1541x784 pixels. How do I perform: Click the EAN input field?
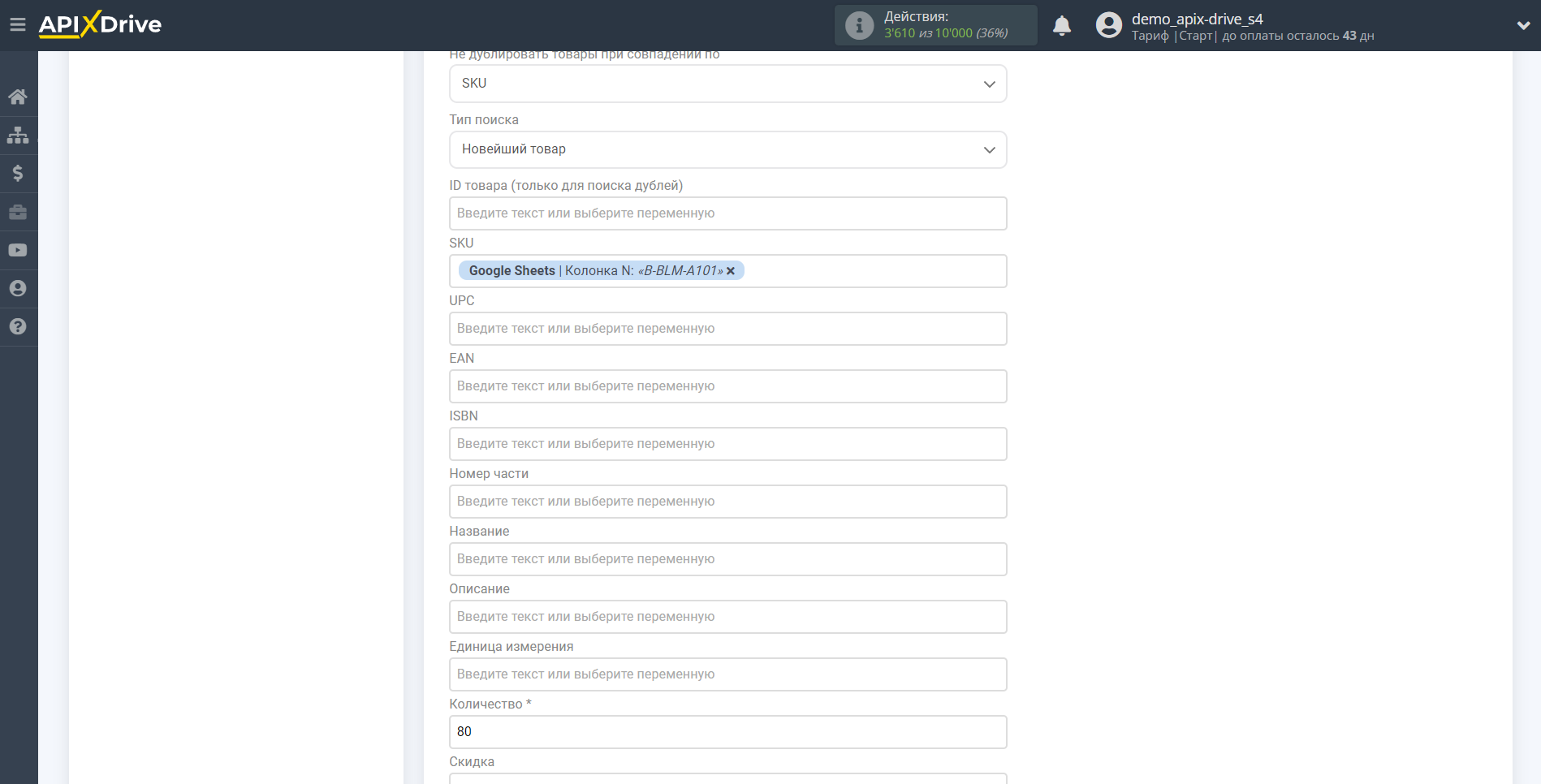click(x=727, y=386)
